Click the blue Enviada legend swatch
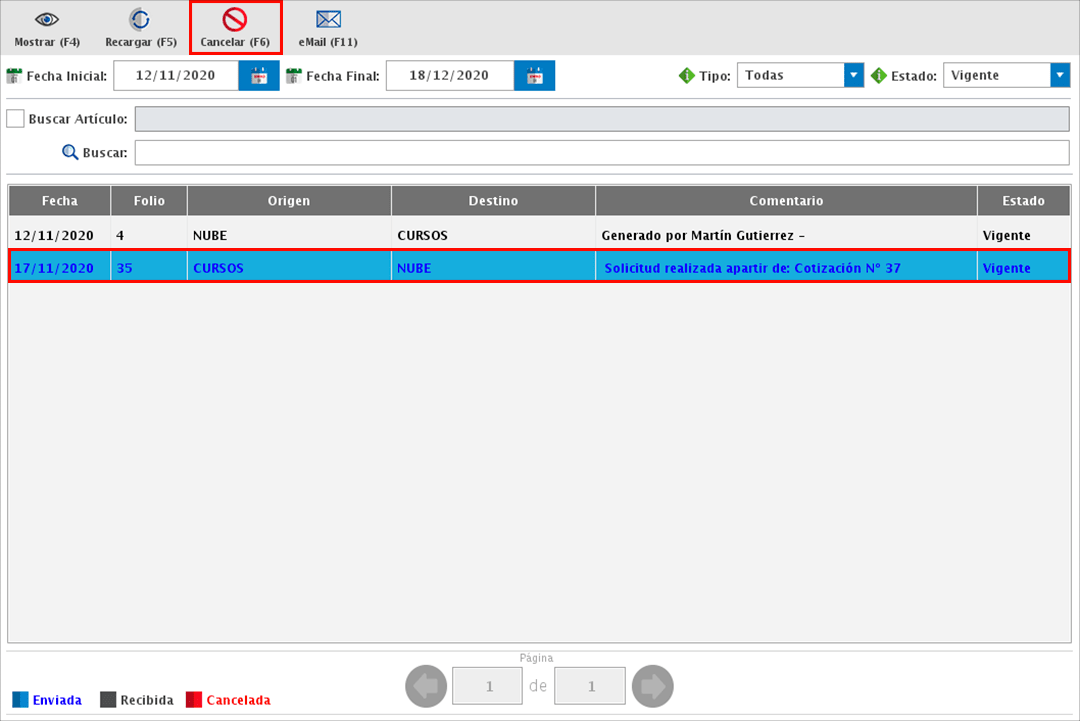Image resolution: width=1080 pixels, height=721 pixels. point(20,700)
